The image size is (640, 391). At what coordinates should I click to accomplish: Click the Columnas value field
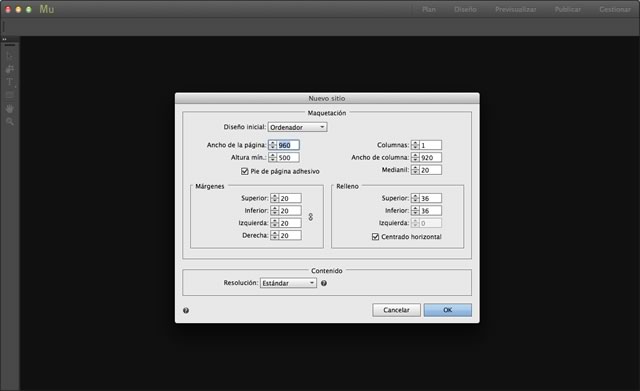pyautogui.click(x=431, y=145)
